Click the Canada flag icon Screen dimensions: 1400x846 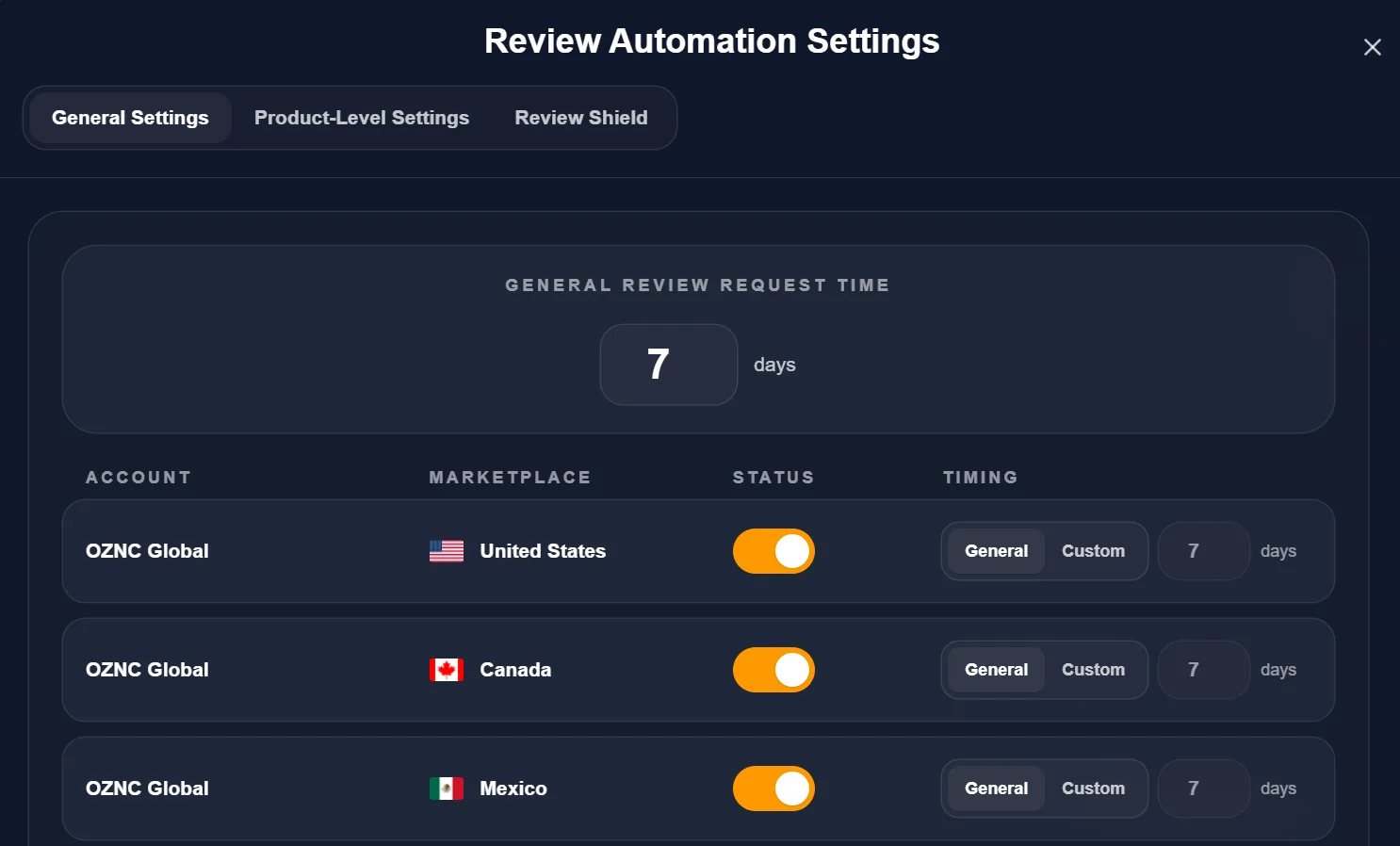tap(447, 670)
